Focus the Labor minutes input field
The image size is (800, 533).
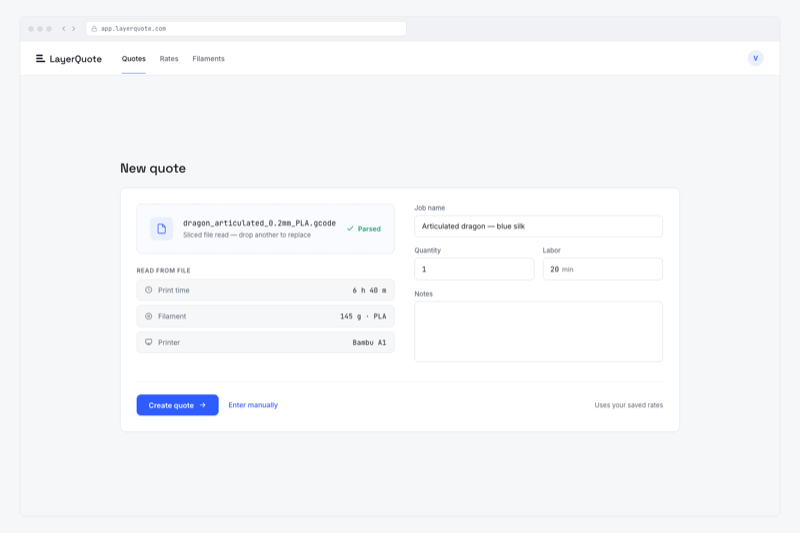[x=603, y=269]
